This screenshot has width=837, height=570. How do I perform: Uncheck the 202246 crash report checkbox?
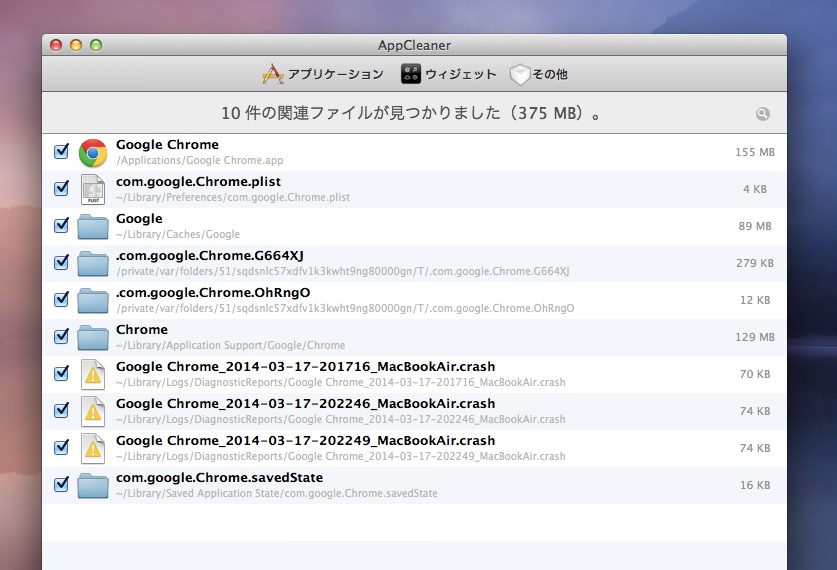[x=61, y=410]
